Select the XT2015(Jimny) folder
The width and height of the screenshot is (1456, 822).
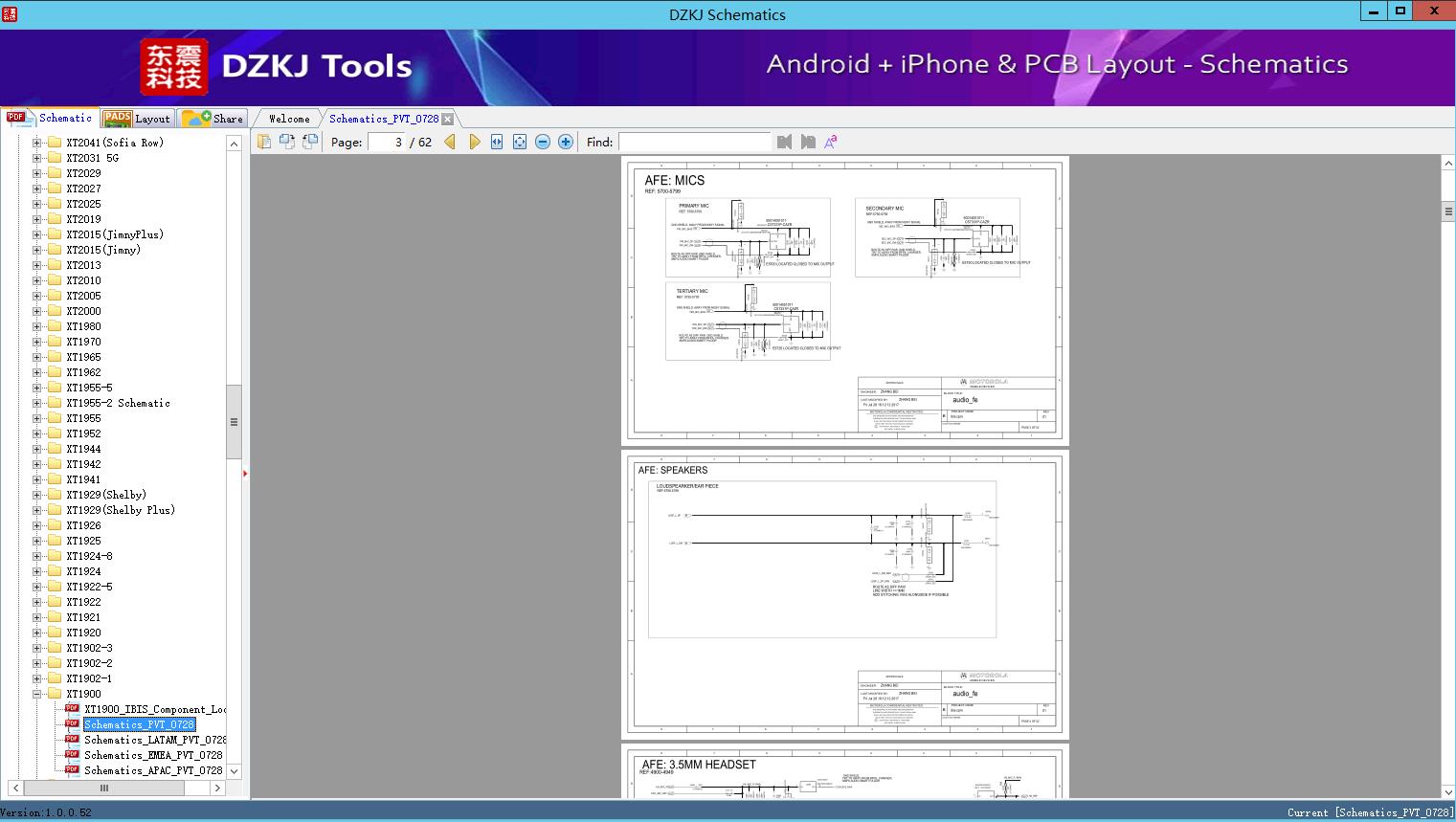coord(103,250)
